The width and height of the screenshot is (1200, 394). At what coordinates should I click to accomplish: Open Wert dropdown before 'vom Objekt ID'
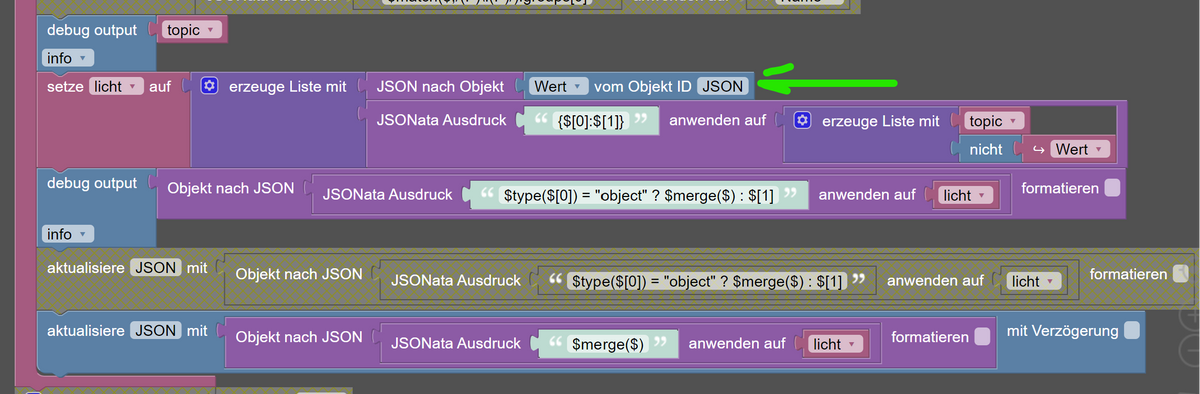[559, 86]
